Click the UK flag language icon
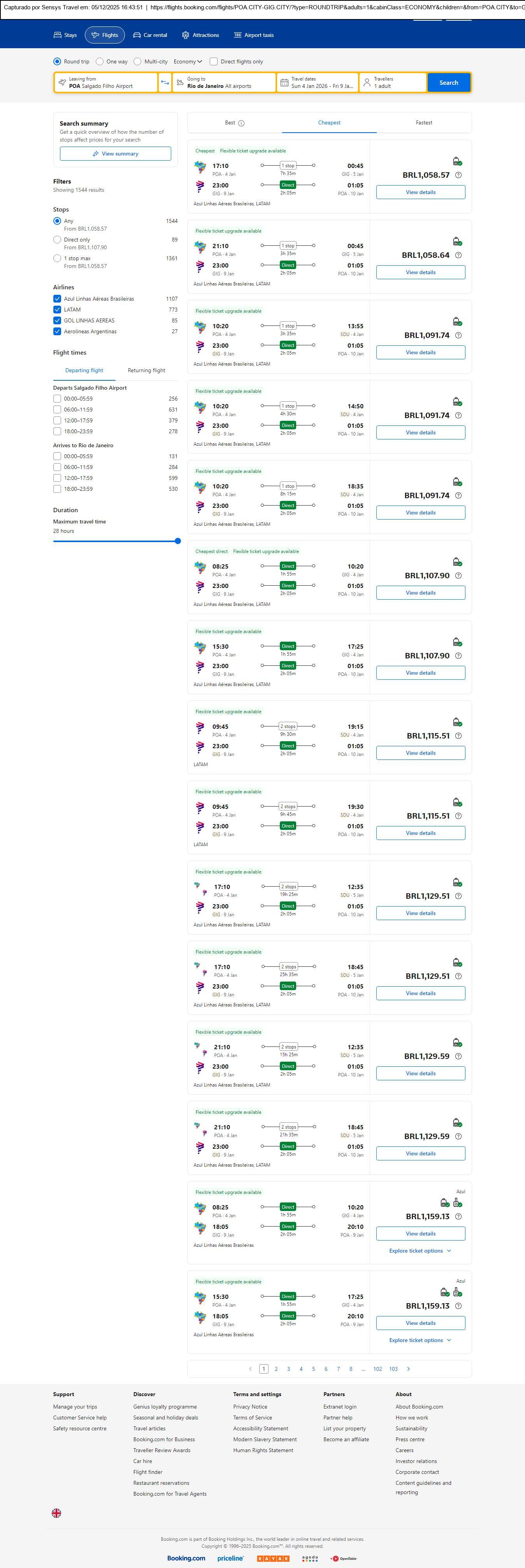 (57, 1513)
